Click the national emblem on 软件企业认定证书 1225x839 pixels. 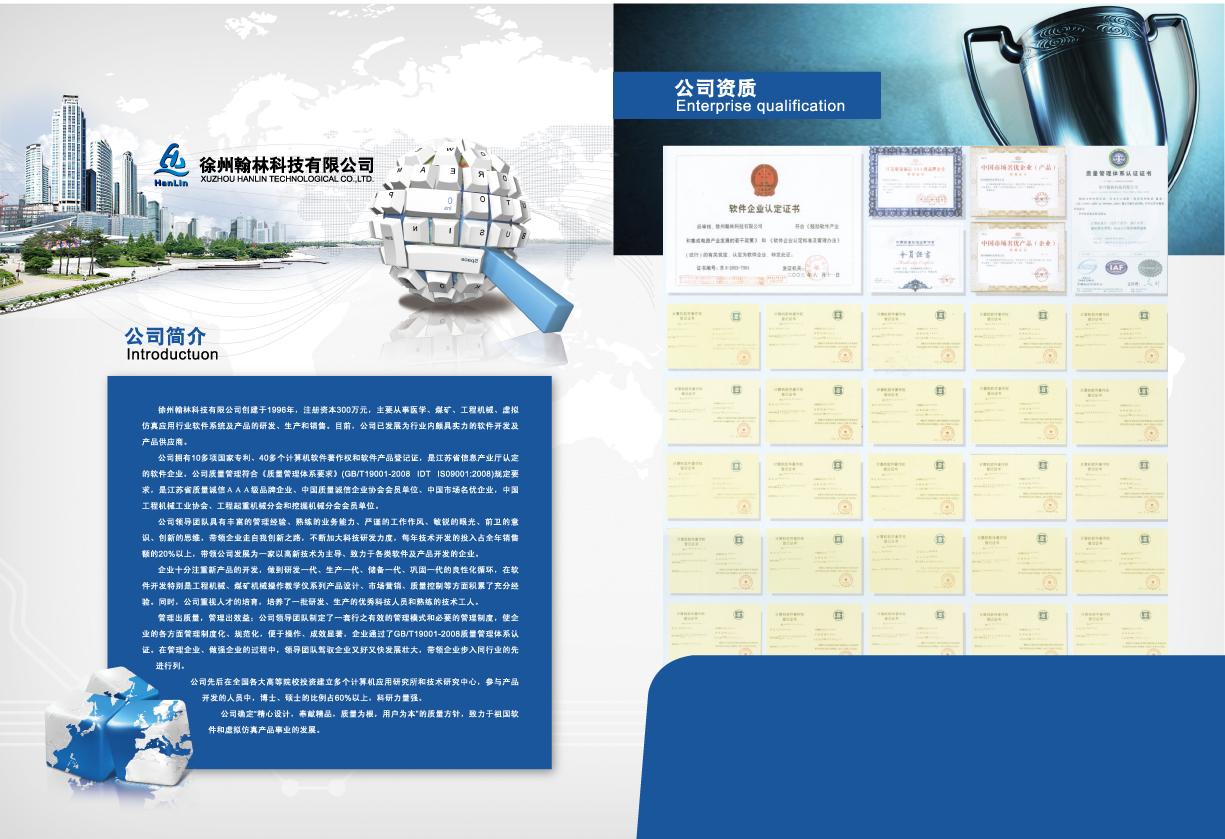click(763, 180)
